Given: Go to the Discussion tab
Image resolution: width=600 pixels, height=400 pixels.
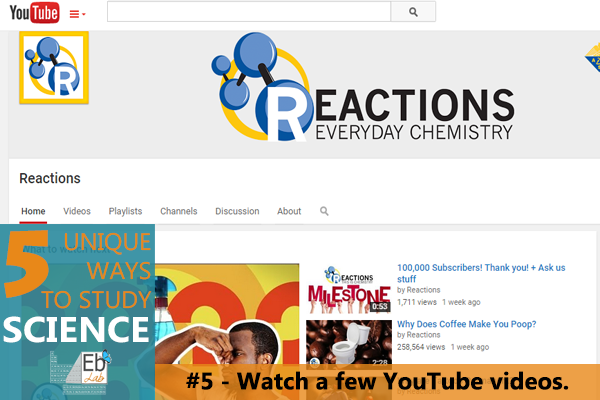Looking at the screenshot, I should (x=237, y=211).
